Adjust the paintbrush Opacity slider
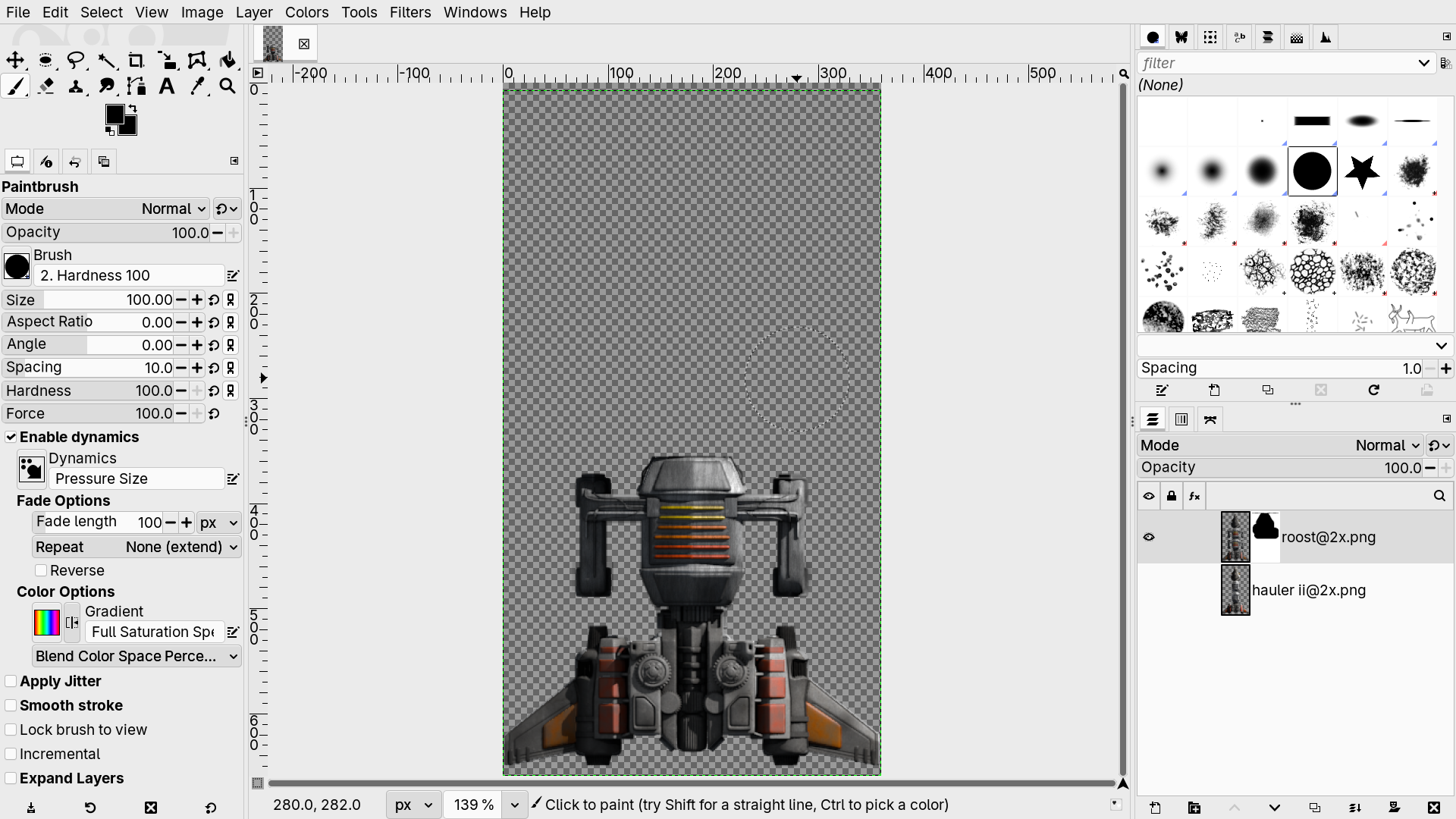 tap(105, 232)
